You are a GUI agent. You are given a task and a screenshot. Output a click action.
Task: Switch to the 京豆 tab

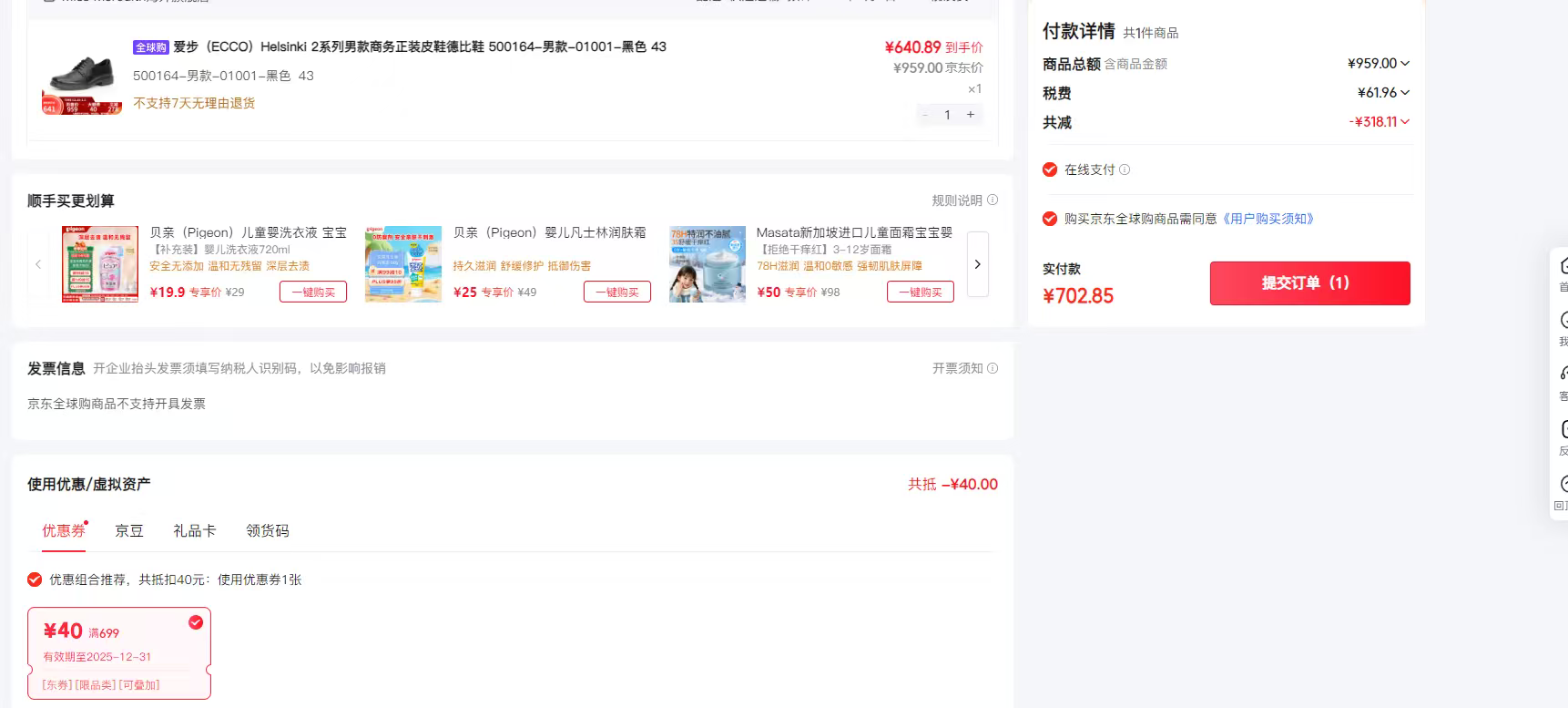click(129, 530)
